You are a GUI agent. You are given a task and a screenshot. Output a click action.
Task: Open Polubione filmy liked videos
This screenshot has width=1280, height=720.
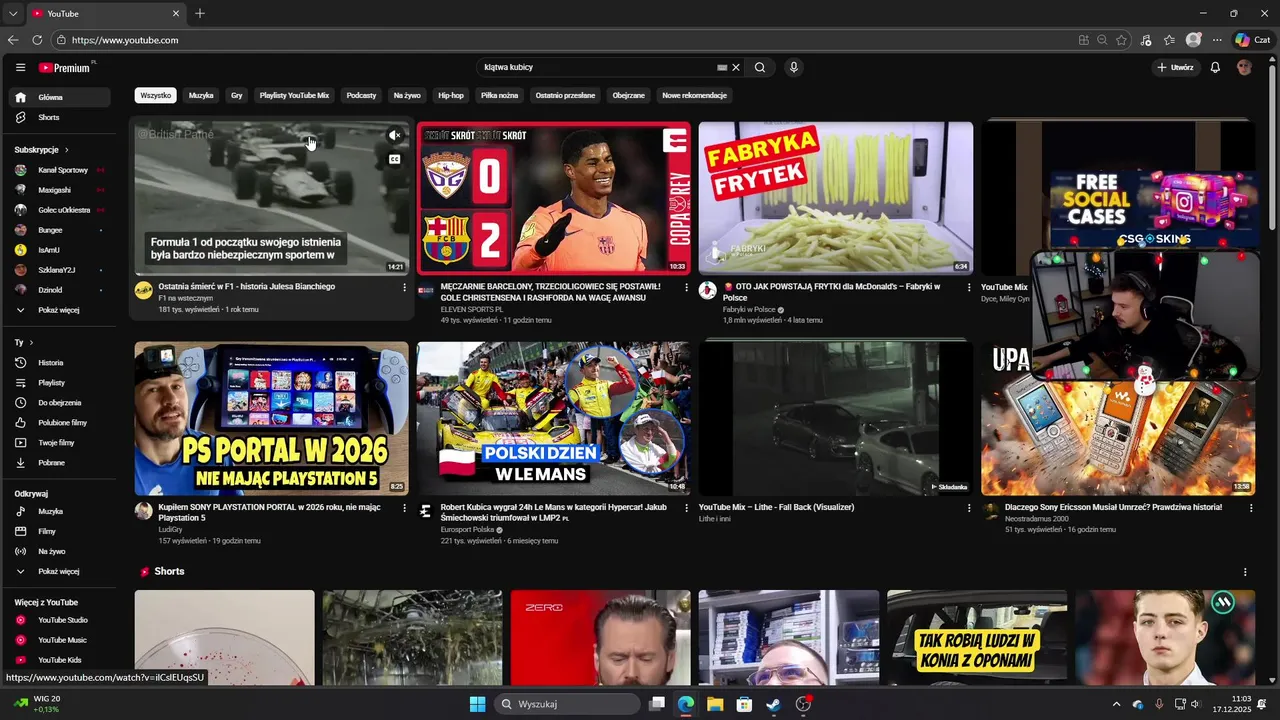pos(62,422)
